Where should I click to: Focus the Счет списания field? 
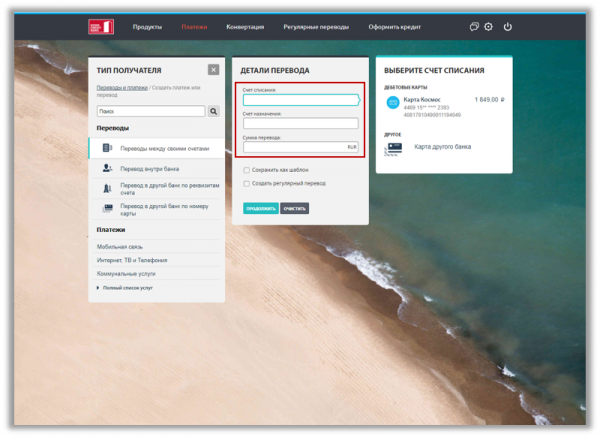[301, 100]
